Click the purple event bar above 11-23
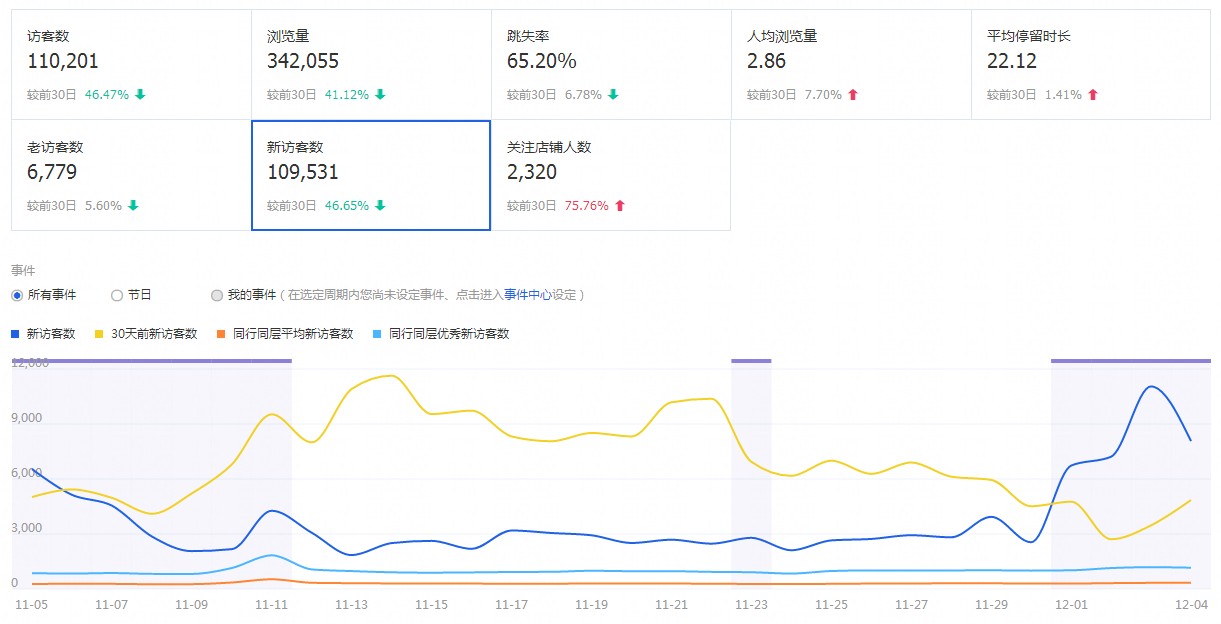 [751, 360]
